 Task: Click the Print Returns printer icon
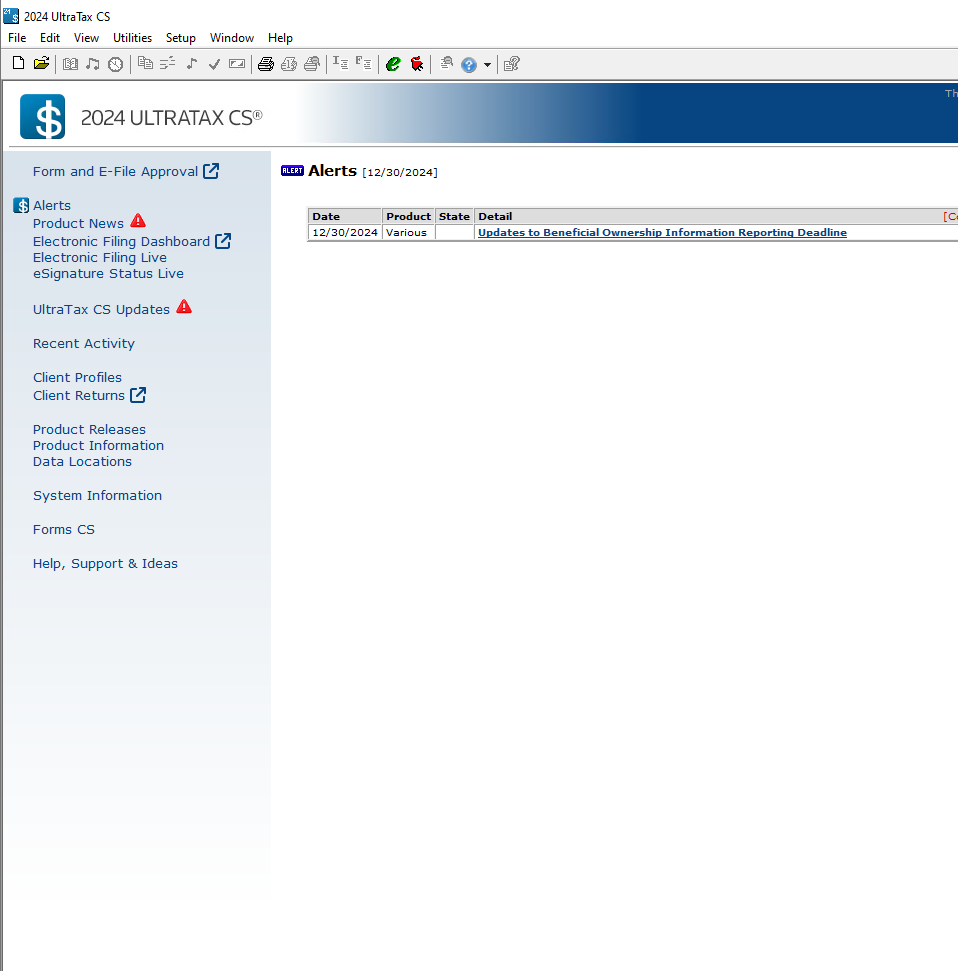coord(266,64)
